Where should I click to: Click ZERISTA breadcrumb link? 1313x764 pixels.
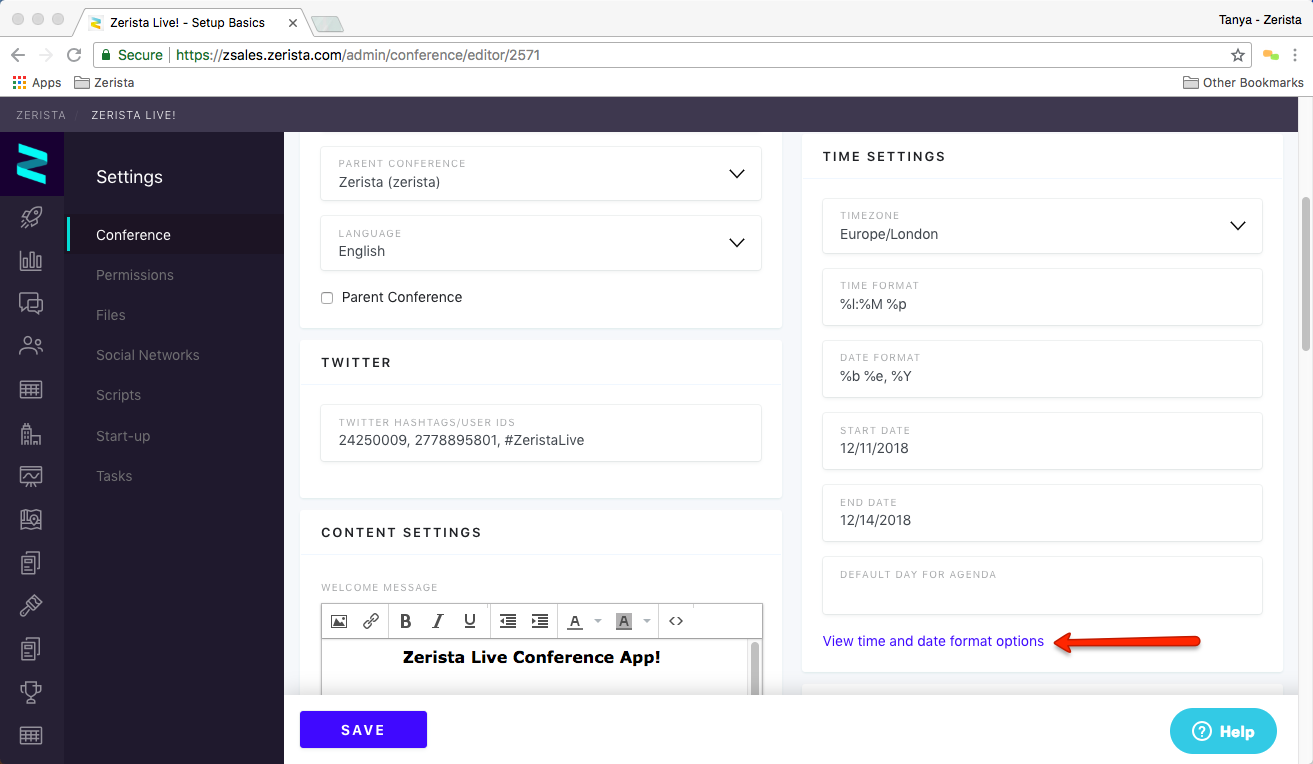[41, 115]
